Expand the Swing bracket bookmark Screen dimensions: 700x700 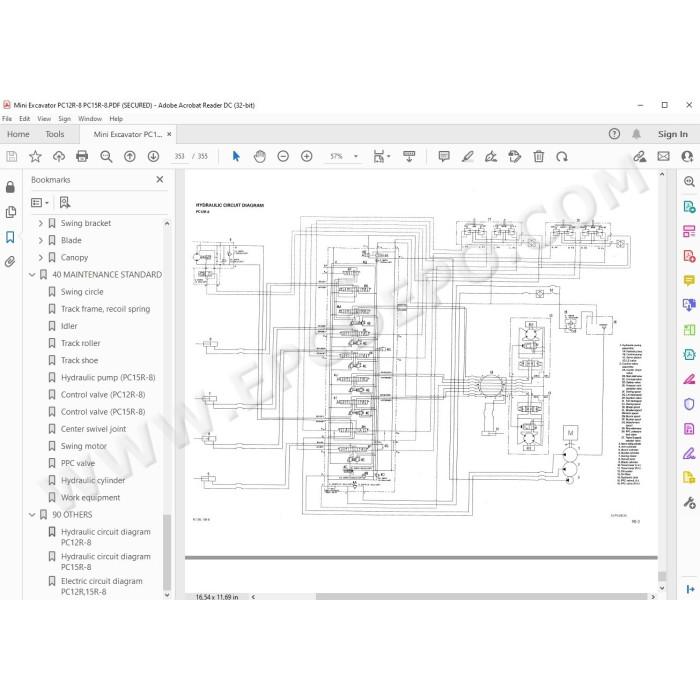(x=41, y=223)
